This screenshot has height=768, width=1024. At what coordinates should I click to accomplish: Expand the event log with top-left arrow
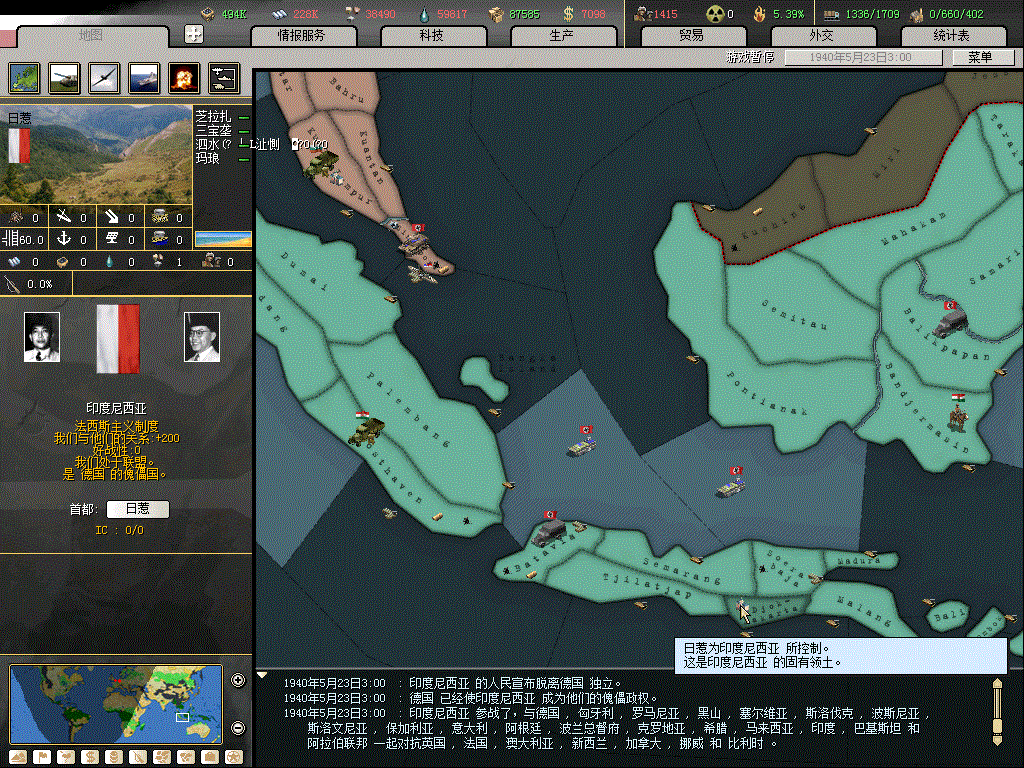[262, 675]
